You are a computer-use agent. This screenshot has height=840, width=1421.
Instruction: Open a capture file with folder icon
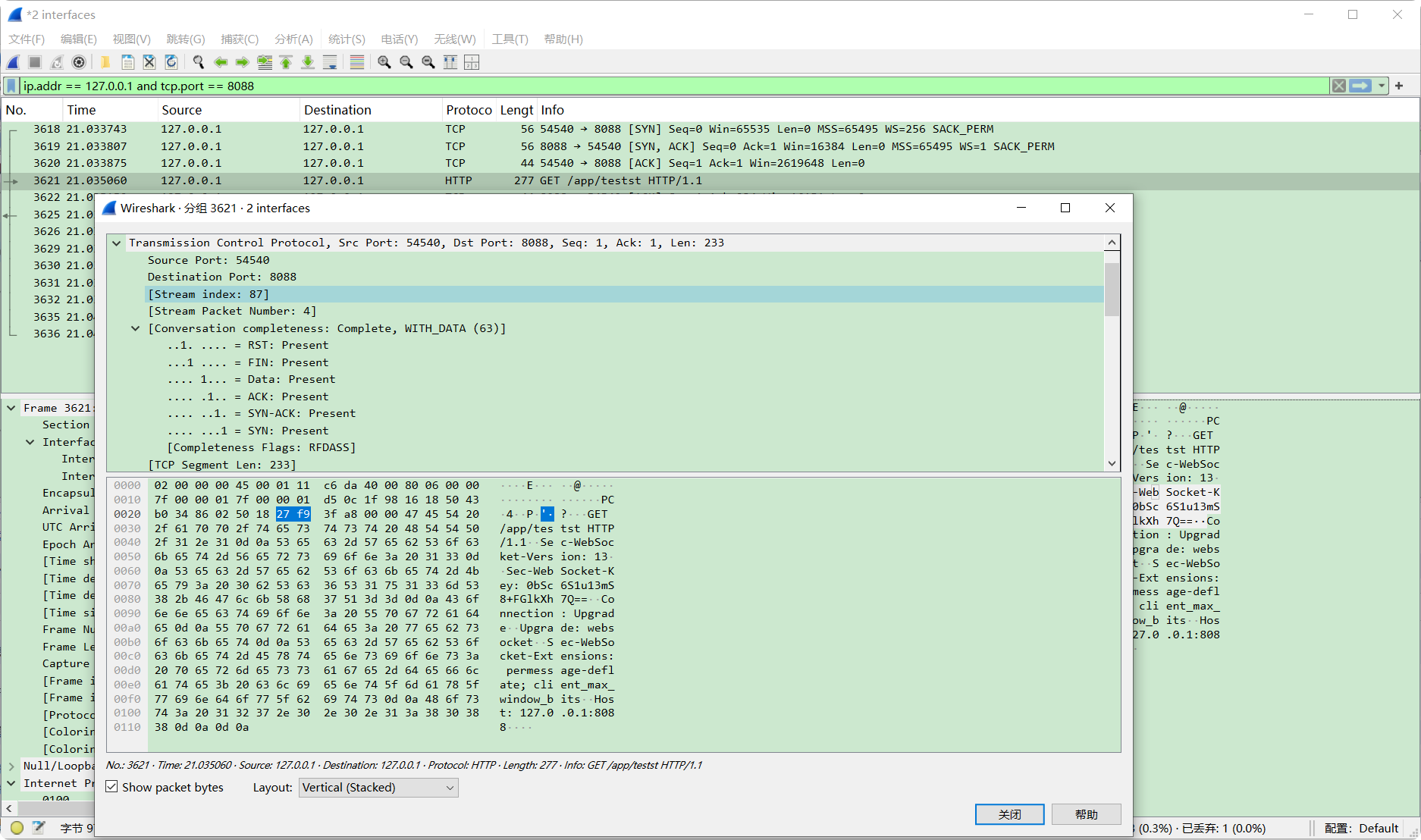coord(105,62)
